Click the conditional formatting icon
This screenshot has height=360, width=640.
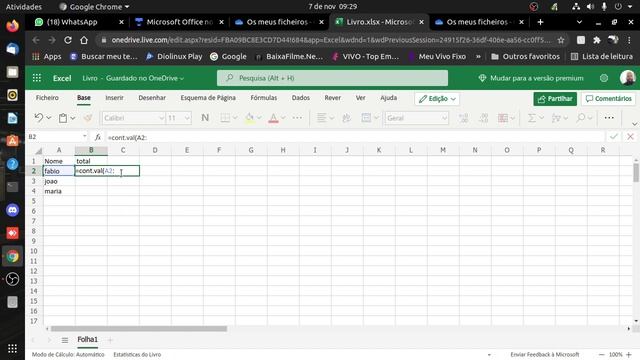click(503, 118)
